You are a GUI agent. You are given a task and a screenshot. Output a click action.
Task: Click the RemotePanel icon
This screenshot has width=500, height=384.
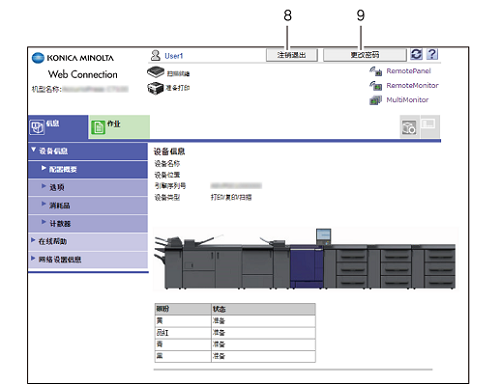tap(376, 71)
